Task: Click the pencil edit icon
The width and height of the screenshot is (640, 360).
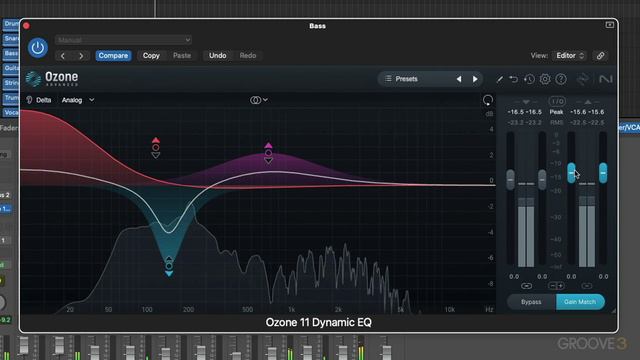Action: pos(499,79)
